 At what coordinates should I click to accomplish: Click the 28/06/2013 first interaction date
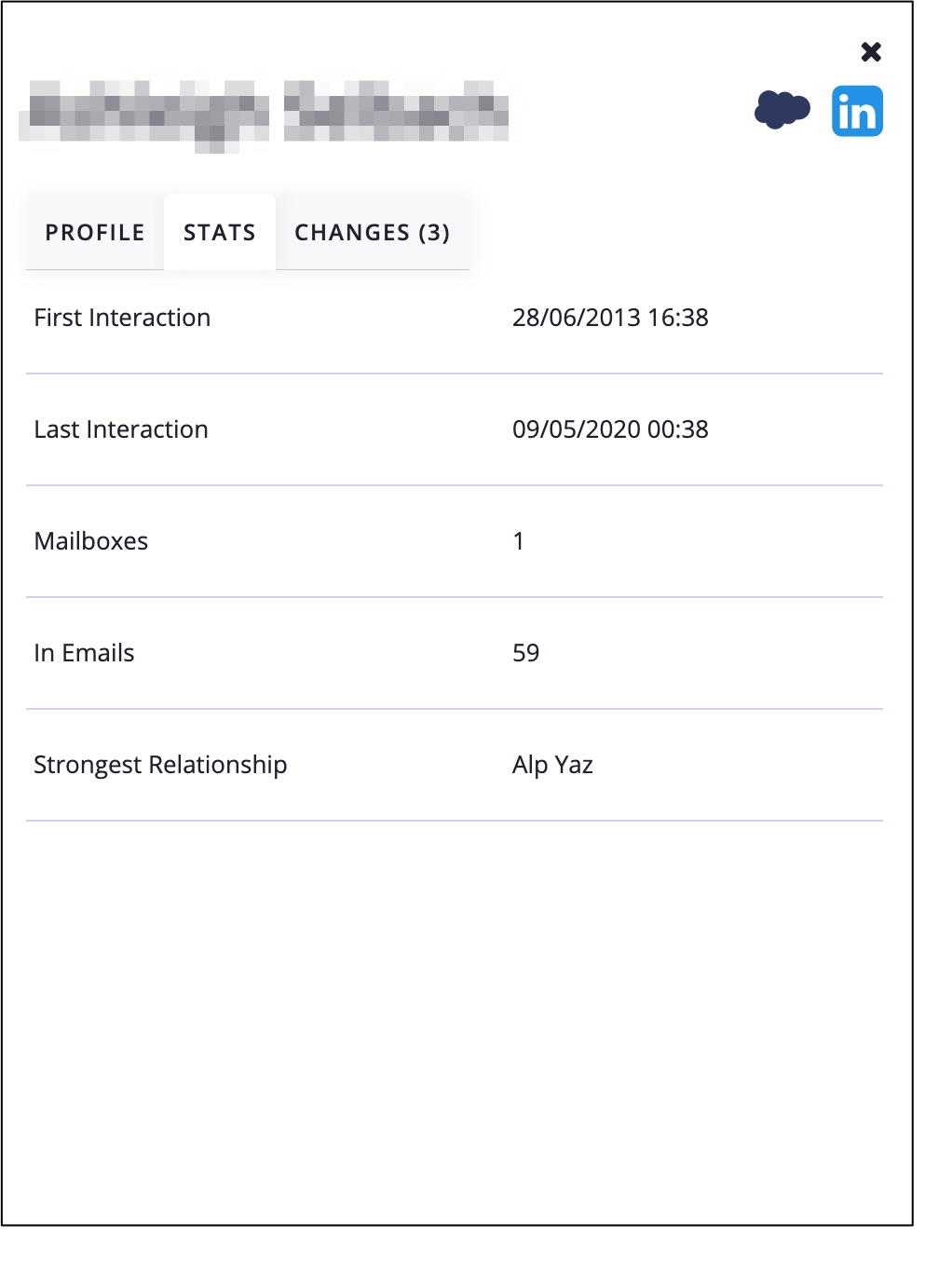576,318
